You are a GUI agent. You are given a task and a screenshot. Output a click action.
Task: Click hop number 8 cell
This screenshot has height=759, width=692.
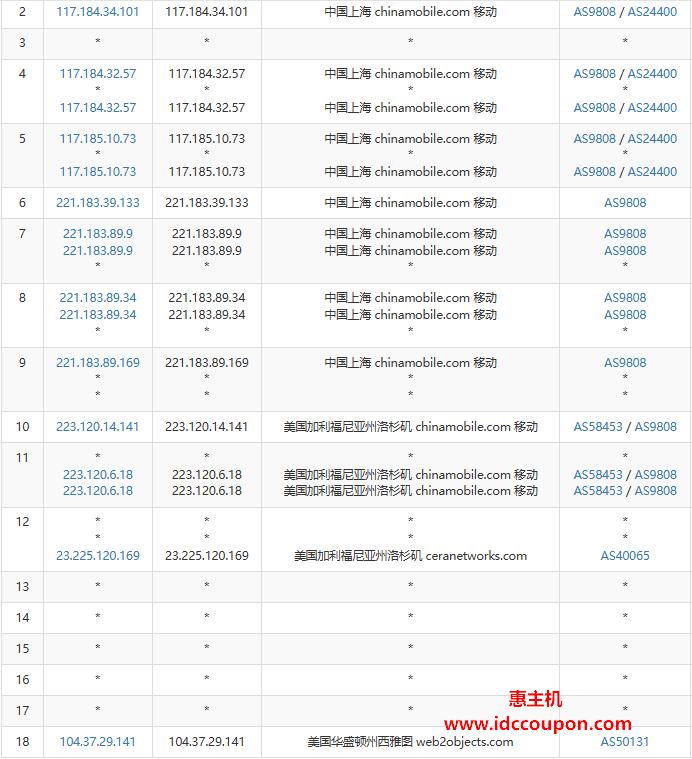22,315
